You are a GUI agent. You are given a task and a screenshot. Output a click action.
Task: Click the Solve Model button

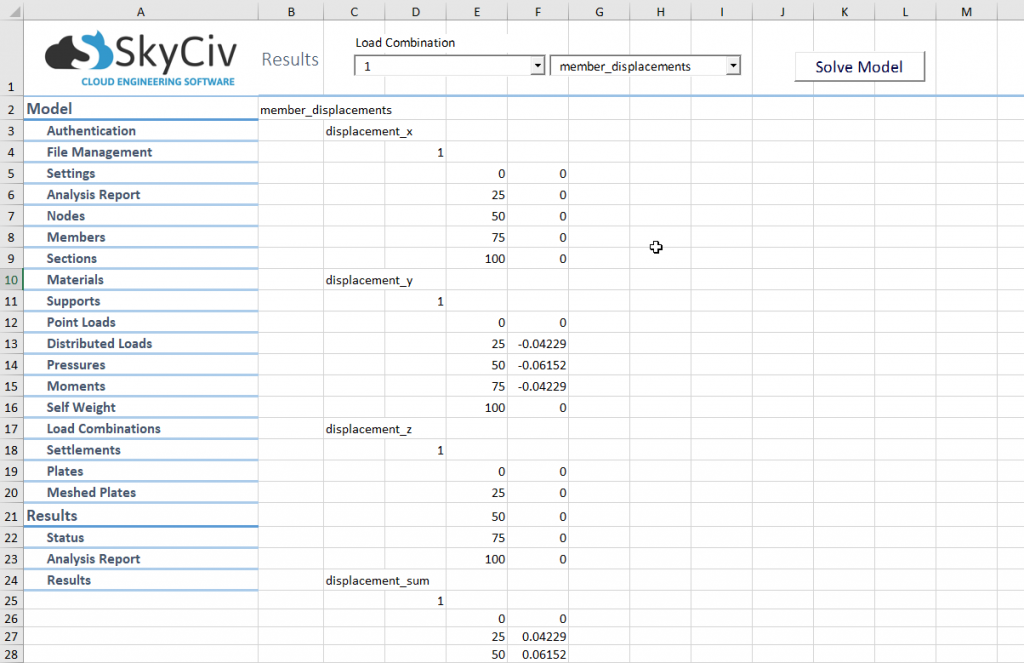click(858, 66)
